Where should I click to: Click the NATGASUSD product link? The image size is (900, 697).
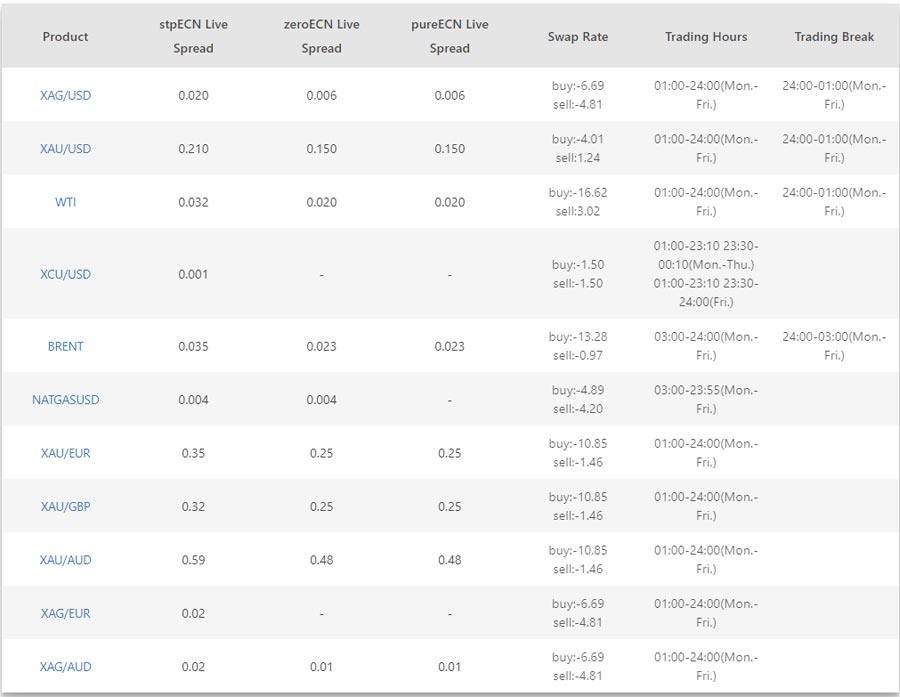click(x=65, y=400)
